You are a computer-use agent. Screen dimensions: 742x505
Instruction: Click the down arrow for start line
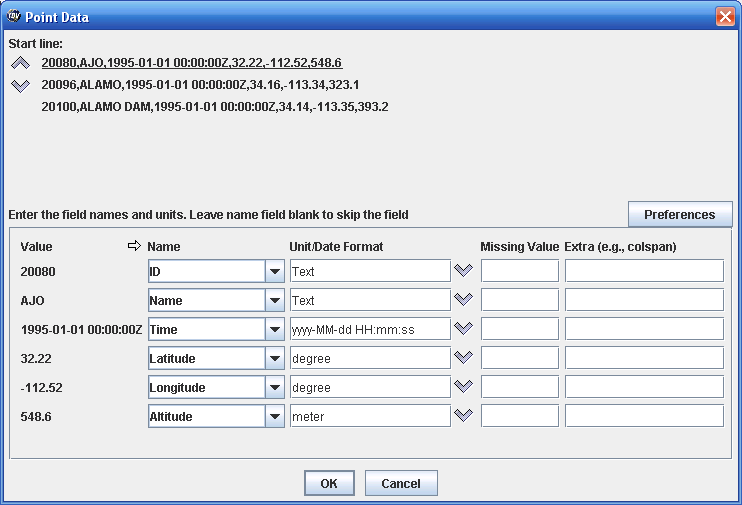20,85
